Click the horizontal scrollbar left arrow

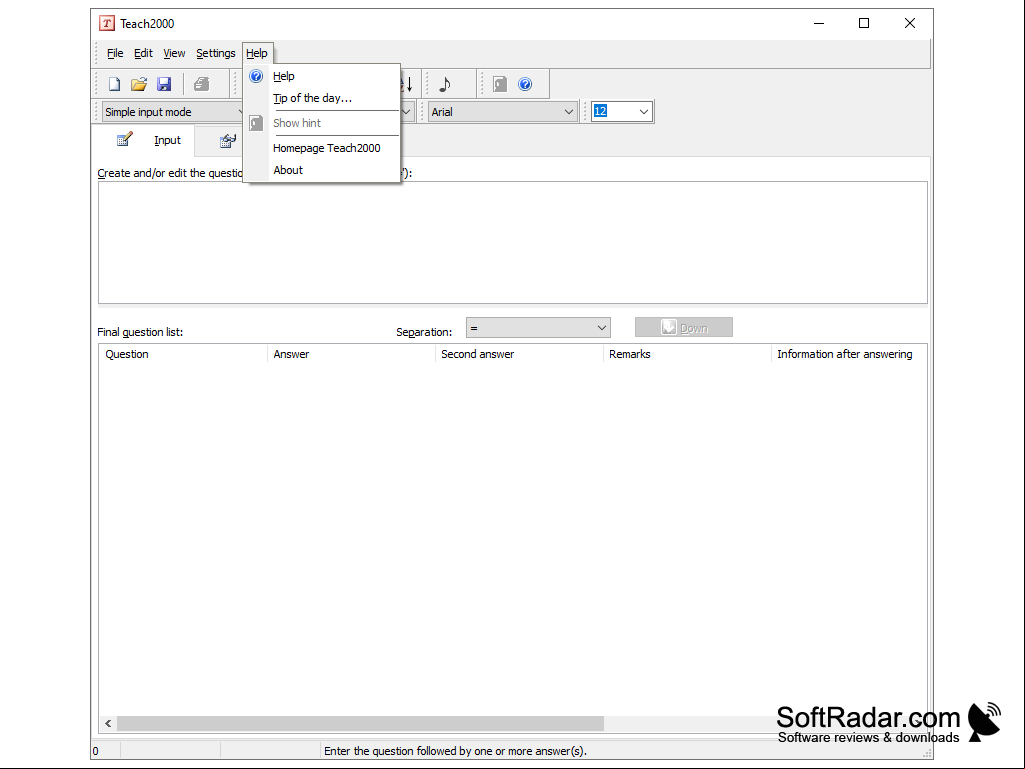click(x=109, y=724)
